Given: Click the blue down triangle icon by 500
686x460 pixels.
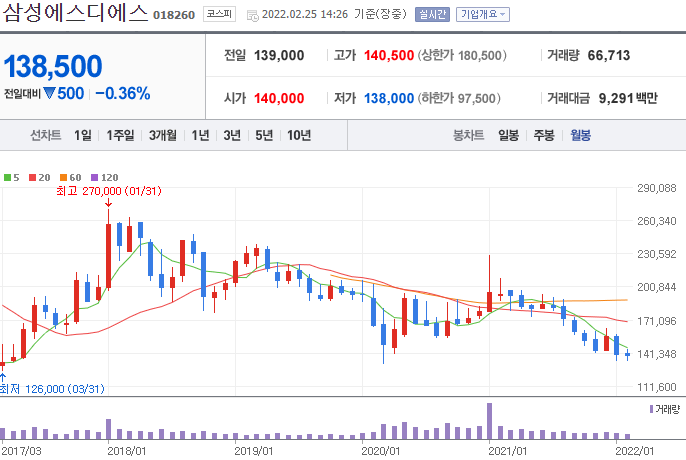Looking at the screenshot, I should click(49, 93).
